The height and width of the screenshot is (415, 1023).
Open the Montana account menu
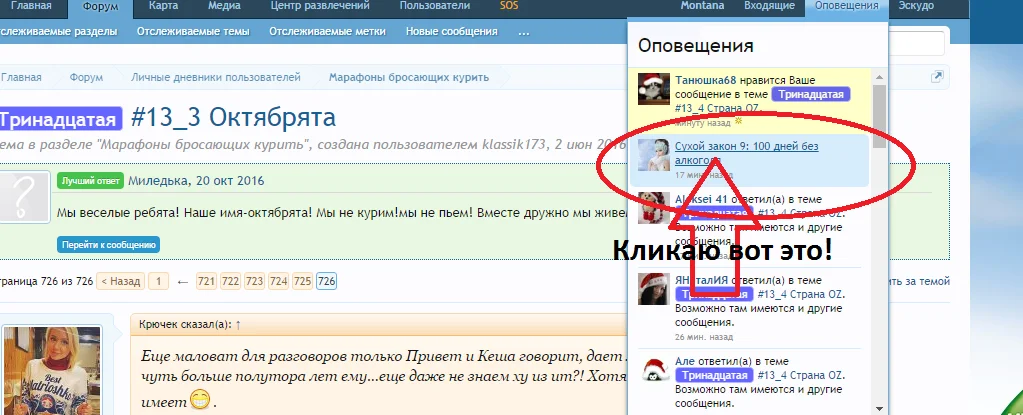pos(702,6)
